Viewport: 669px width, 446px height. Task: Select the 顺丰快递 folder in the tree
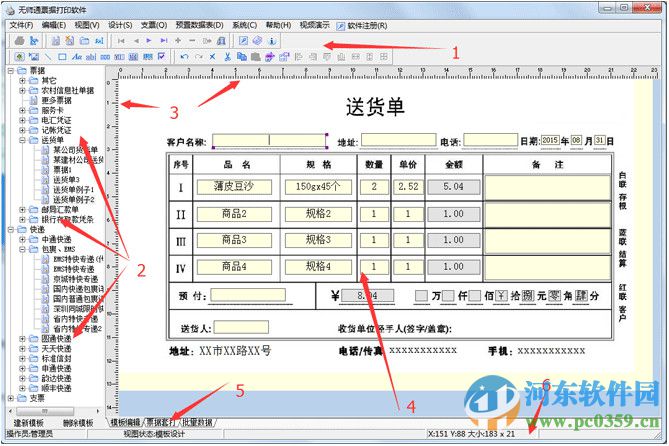pos(56,388)
